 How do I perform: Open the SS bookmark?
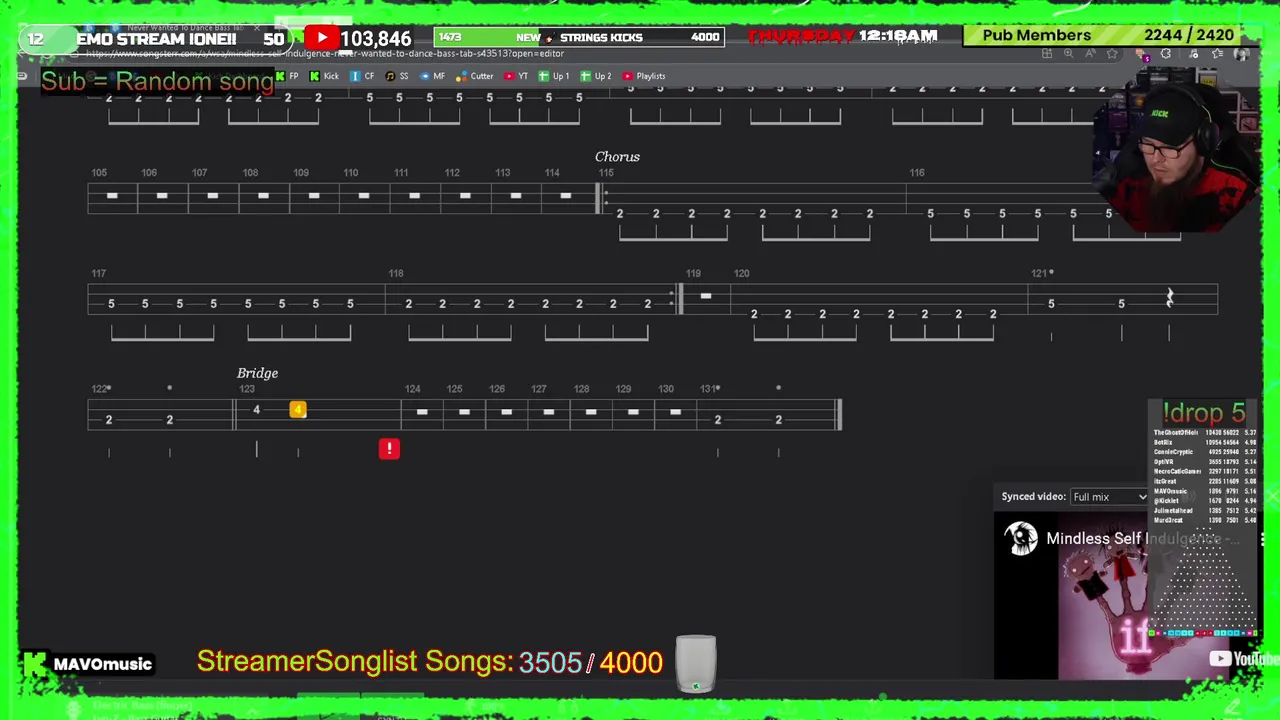point(397,76)
